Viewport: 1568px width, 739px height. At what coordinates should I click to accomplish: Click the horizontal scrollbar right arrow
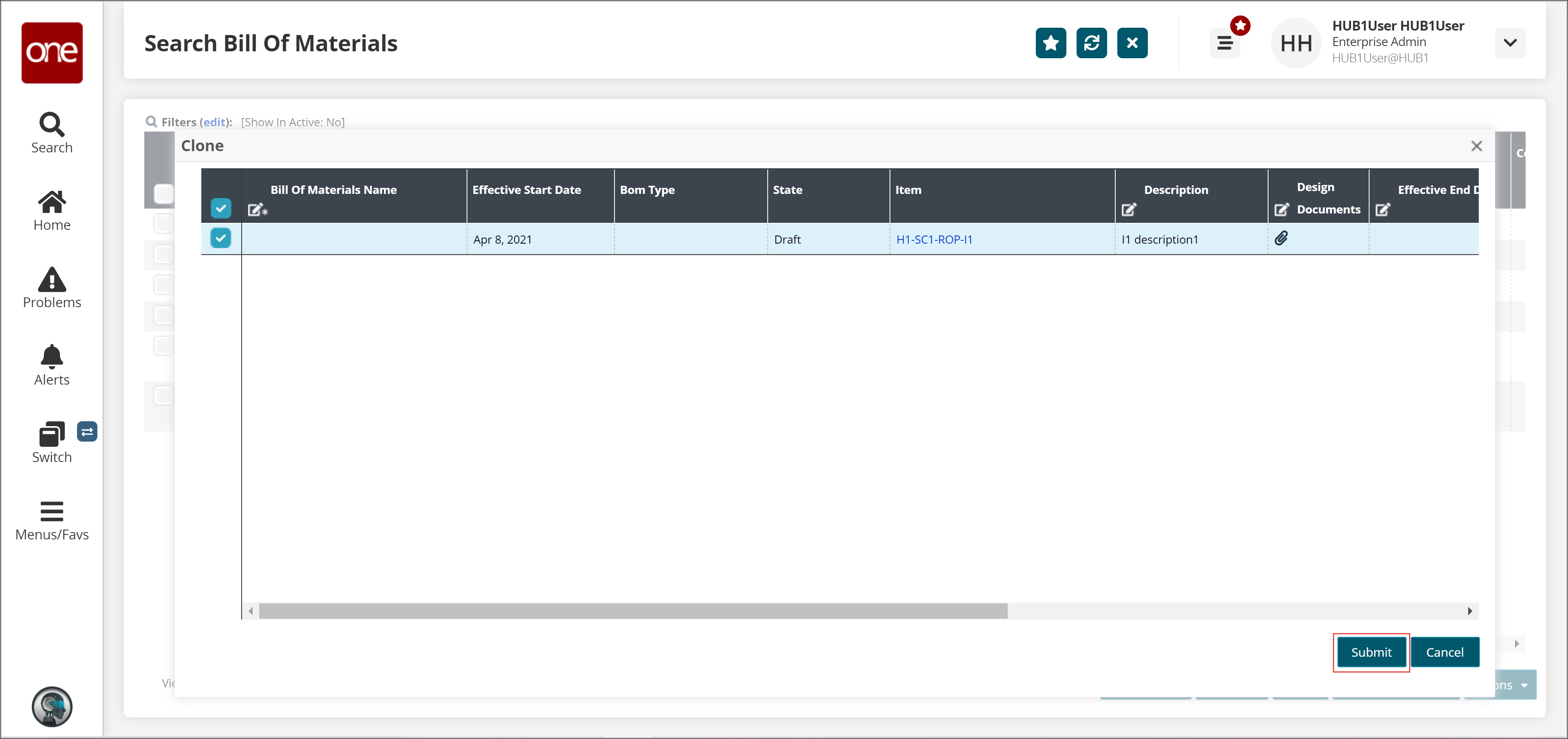pyautogui.click(x=1469, y=611)
